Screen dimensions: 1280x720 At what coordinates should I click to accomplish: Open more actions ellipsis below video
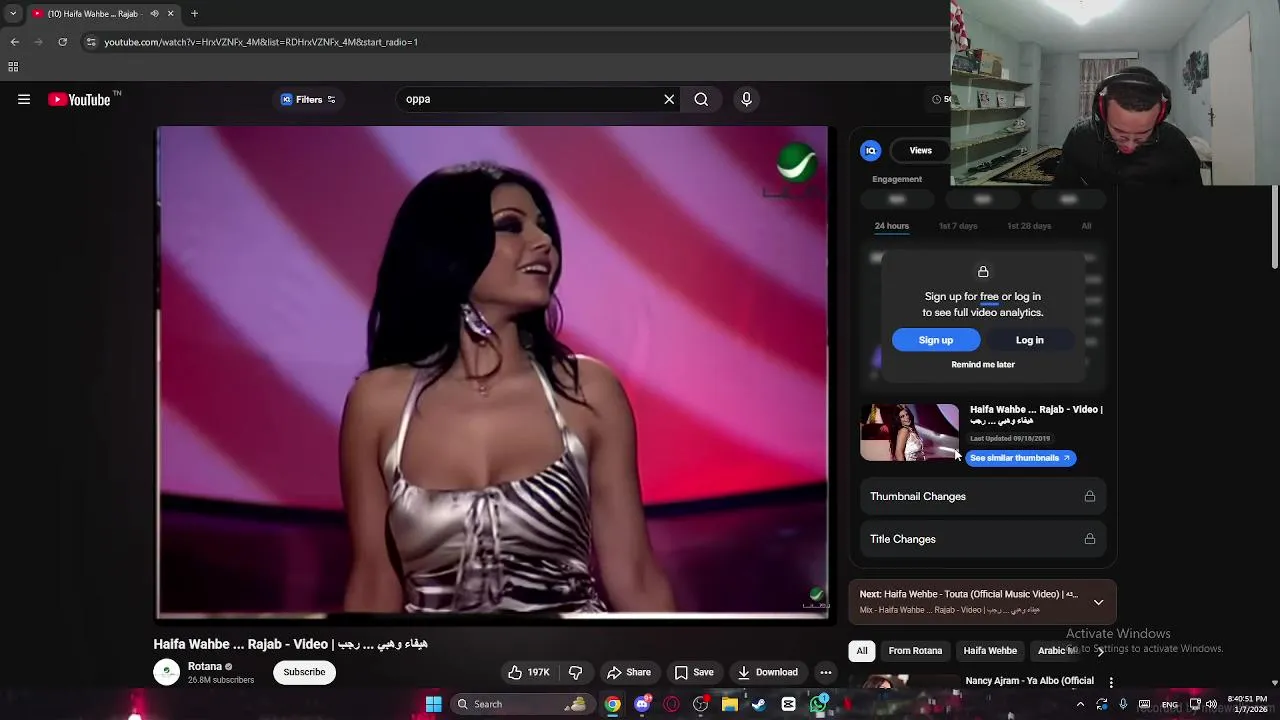point(826,673)
